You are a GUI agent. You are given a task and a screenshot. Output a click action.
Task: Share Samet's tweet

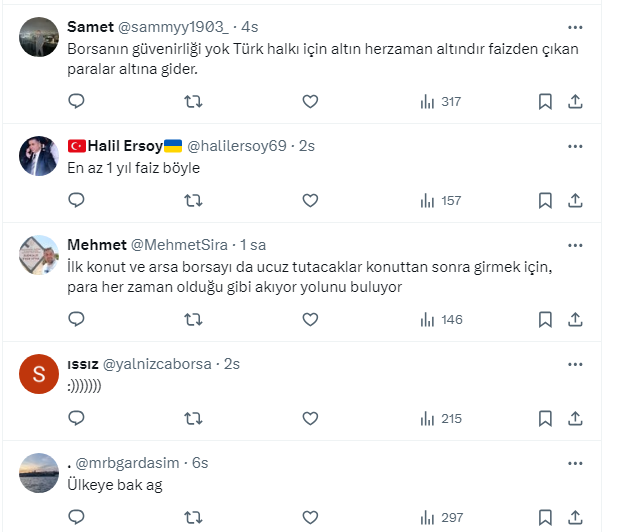[x=576, y=101]
